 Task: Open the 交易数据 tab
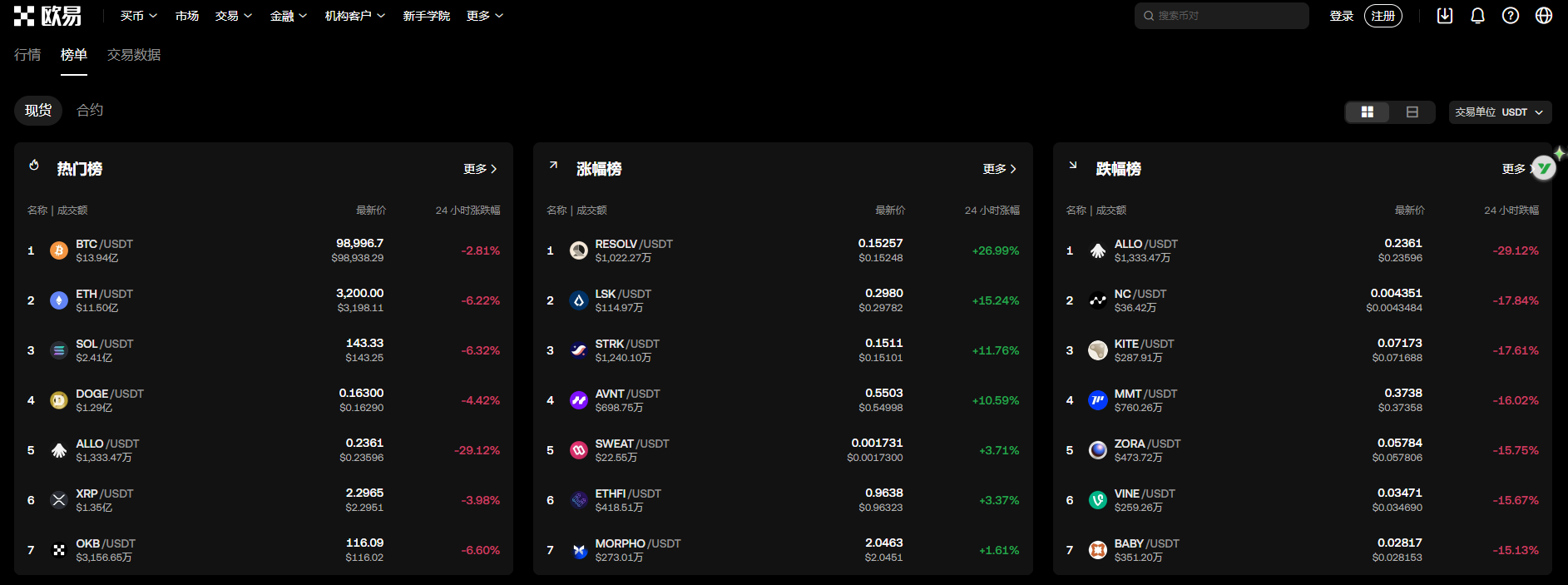tap(134, 55)
